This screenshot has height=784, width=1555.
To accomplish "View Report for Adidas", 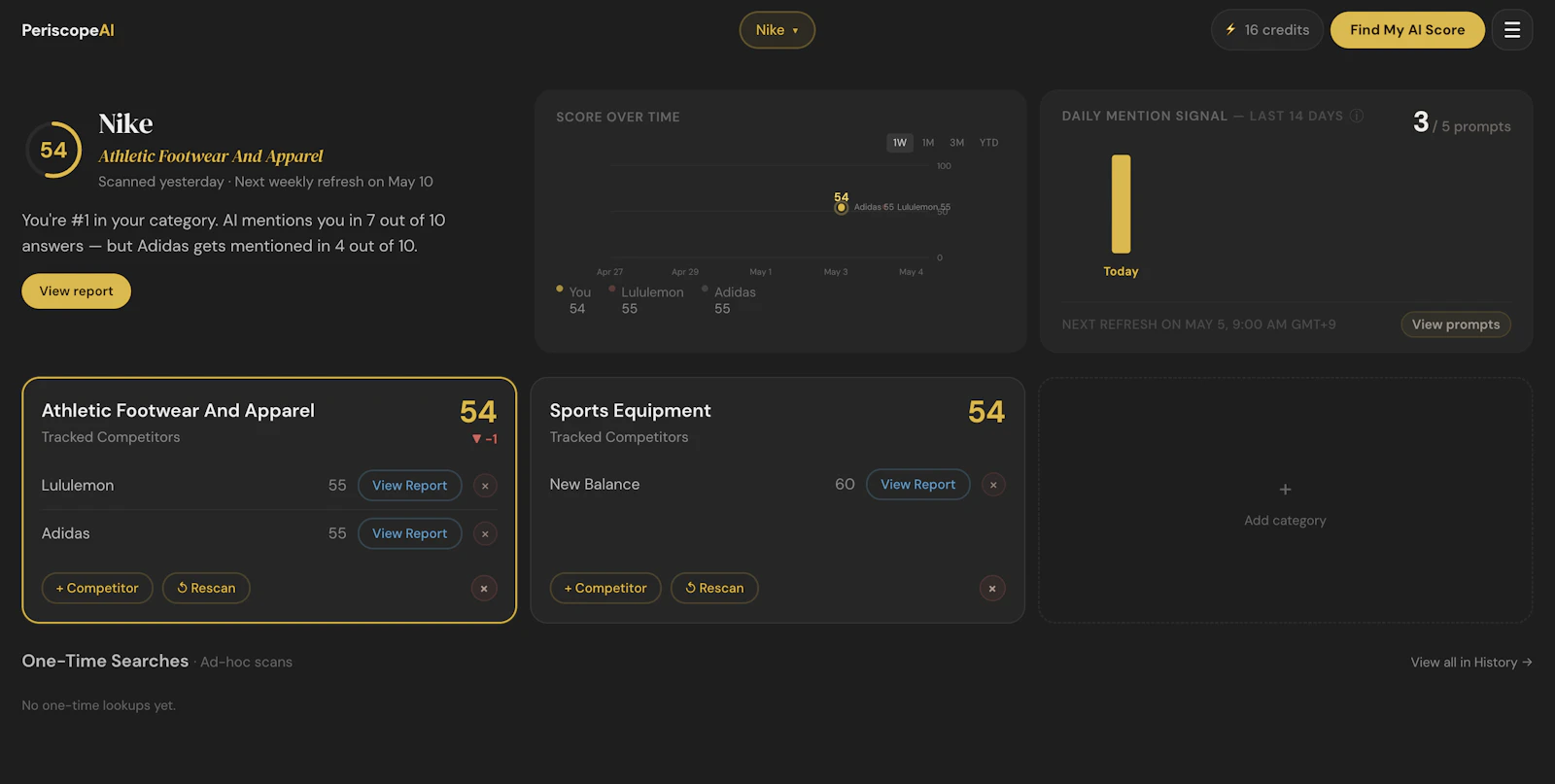I will (x=410, y=533).
